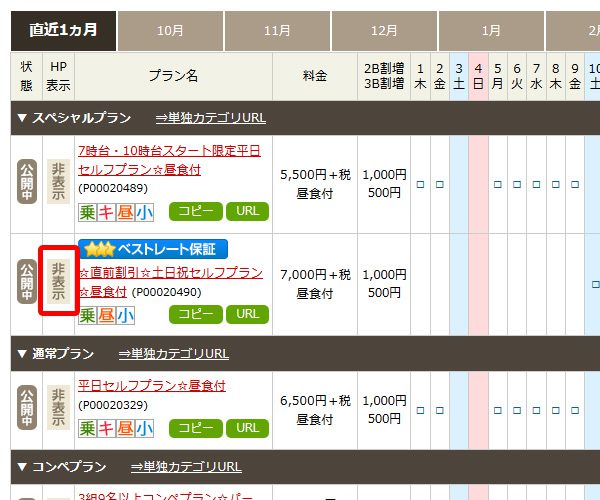This screenshot has height=500, width=600.
Task: Click the 小 icon for plan P00020490
Action: tap(125, 316)
